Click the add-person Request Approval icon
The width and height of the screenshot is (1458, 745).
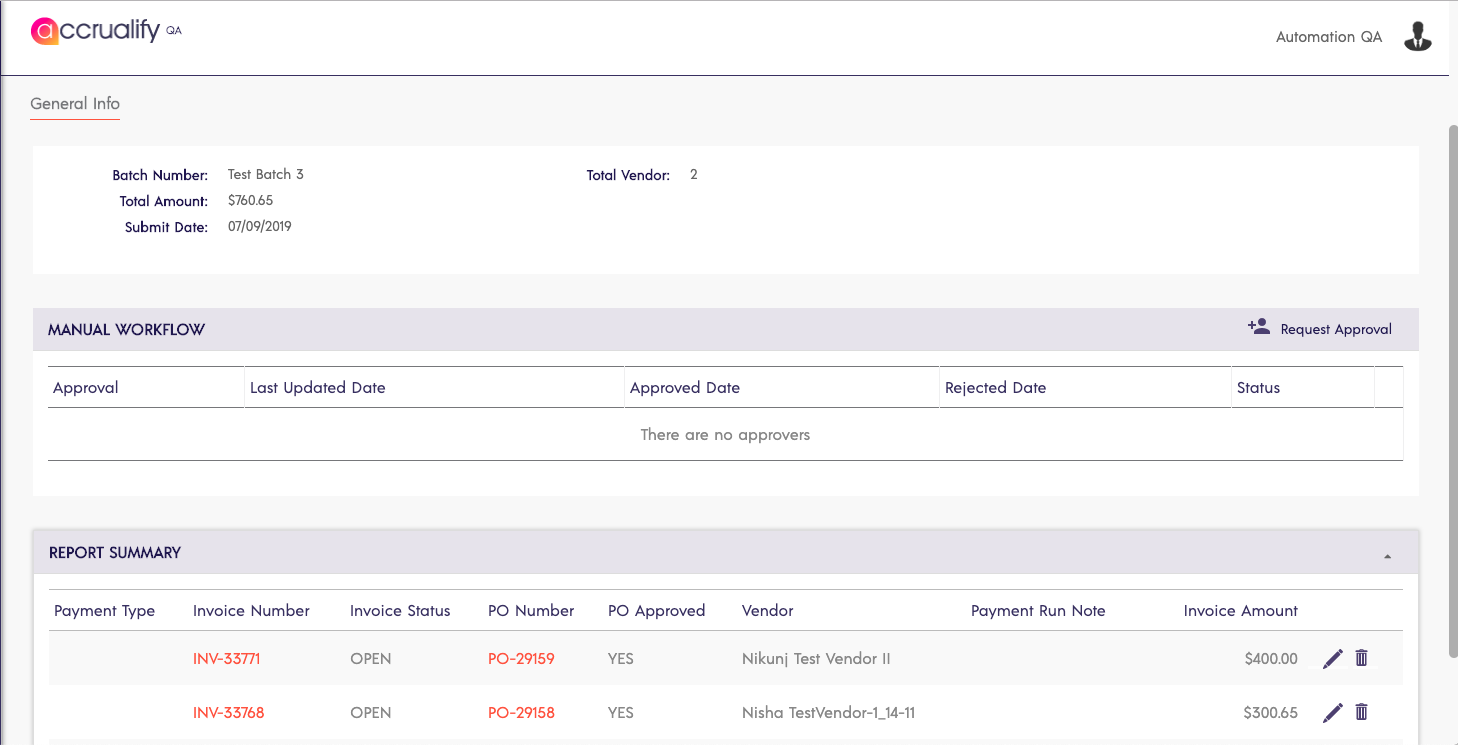[x=1258, y=327]
